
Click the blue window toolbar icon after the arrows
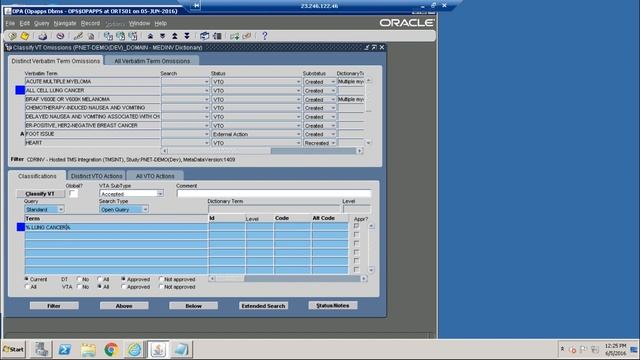pos(204,36)
